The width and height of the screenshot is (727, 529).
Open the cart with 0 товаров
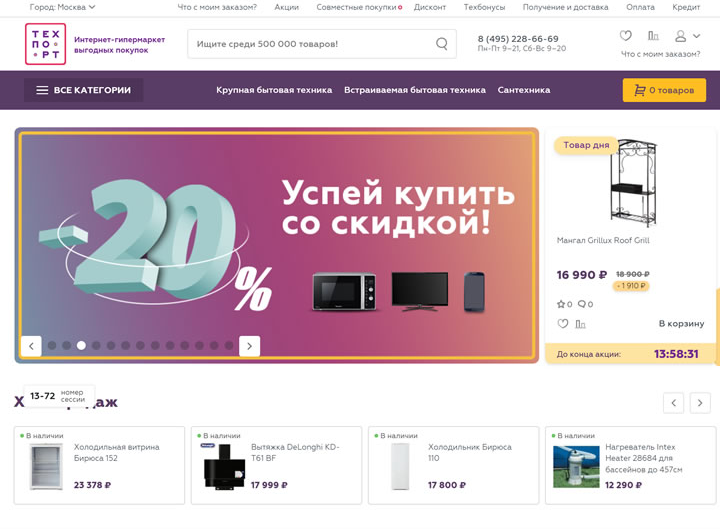[x=664, y=90]
